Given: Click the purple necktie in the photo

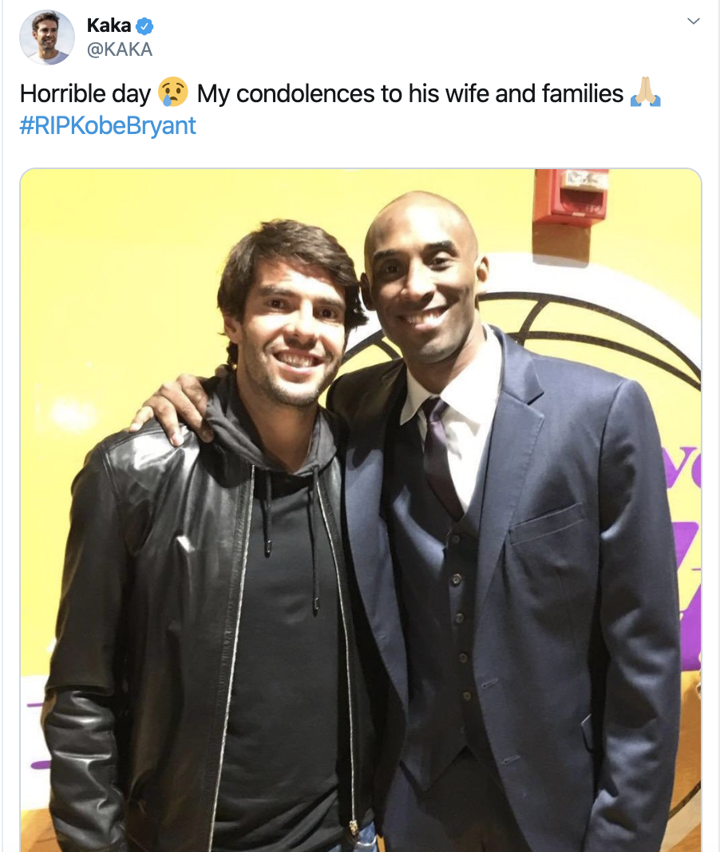Looking at the screenshot, I should (440, 456).
